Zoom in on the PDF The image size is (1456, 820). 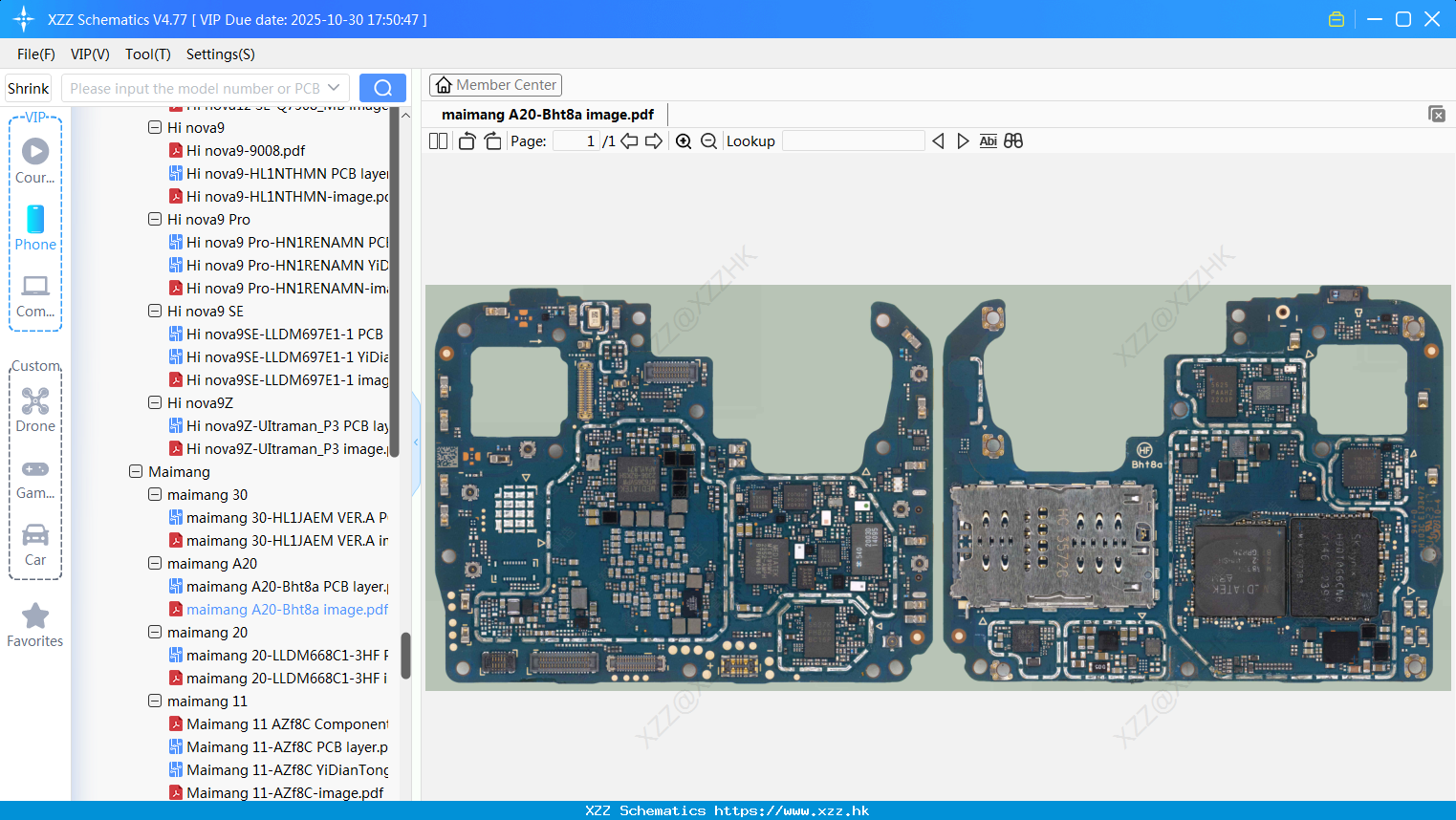684,141
